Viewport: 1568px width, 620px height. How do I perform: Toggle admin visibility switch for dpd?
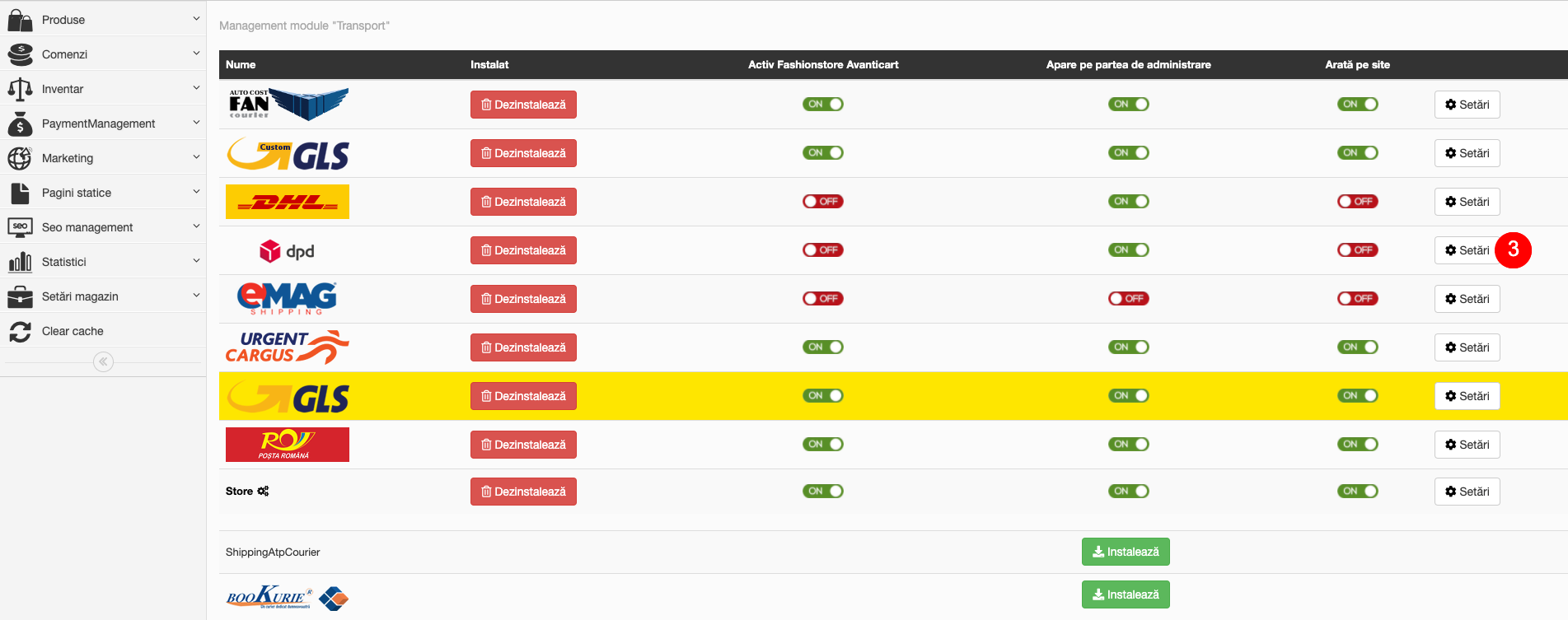1129,249
